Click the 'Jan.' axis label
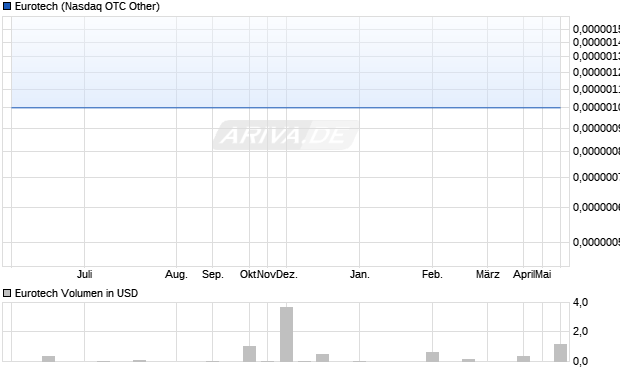Screen dimensions: 620x371 point(360,274)
